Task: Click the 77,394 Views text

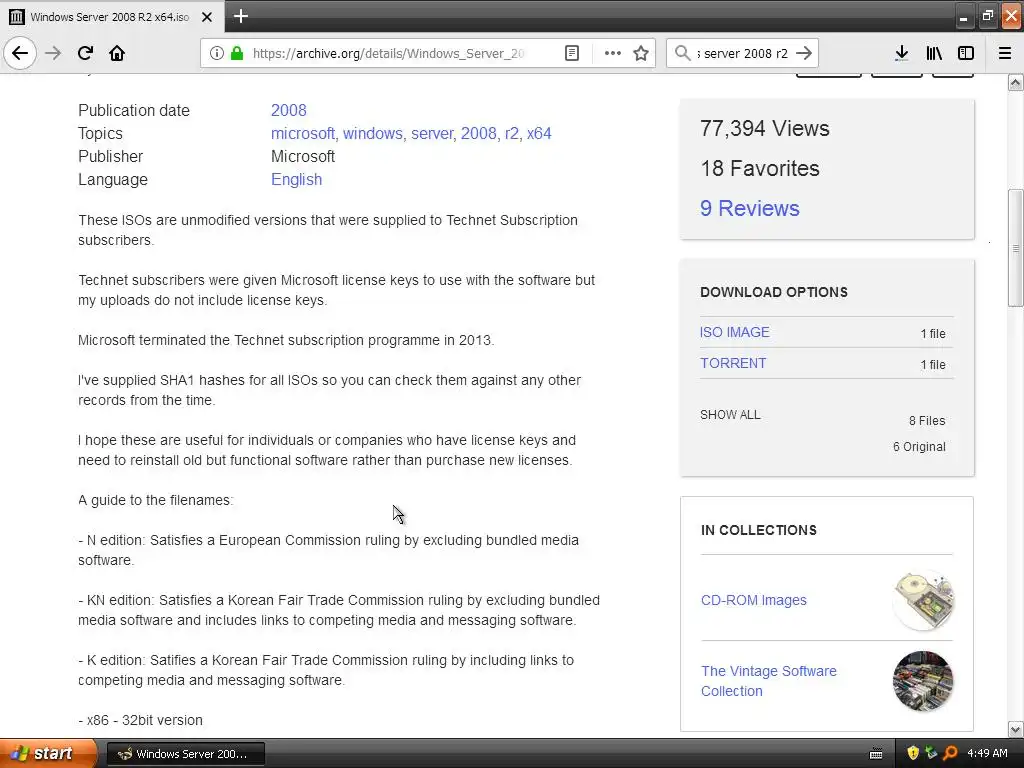Action: coord(765,128)
